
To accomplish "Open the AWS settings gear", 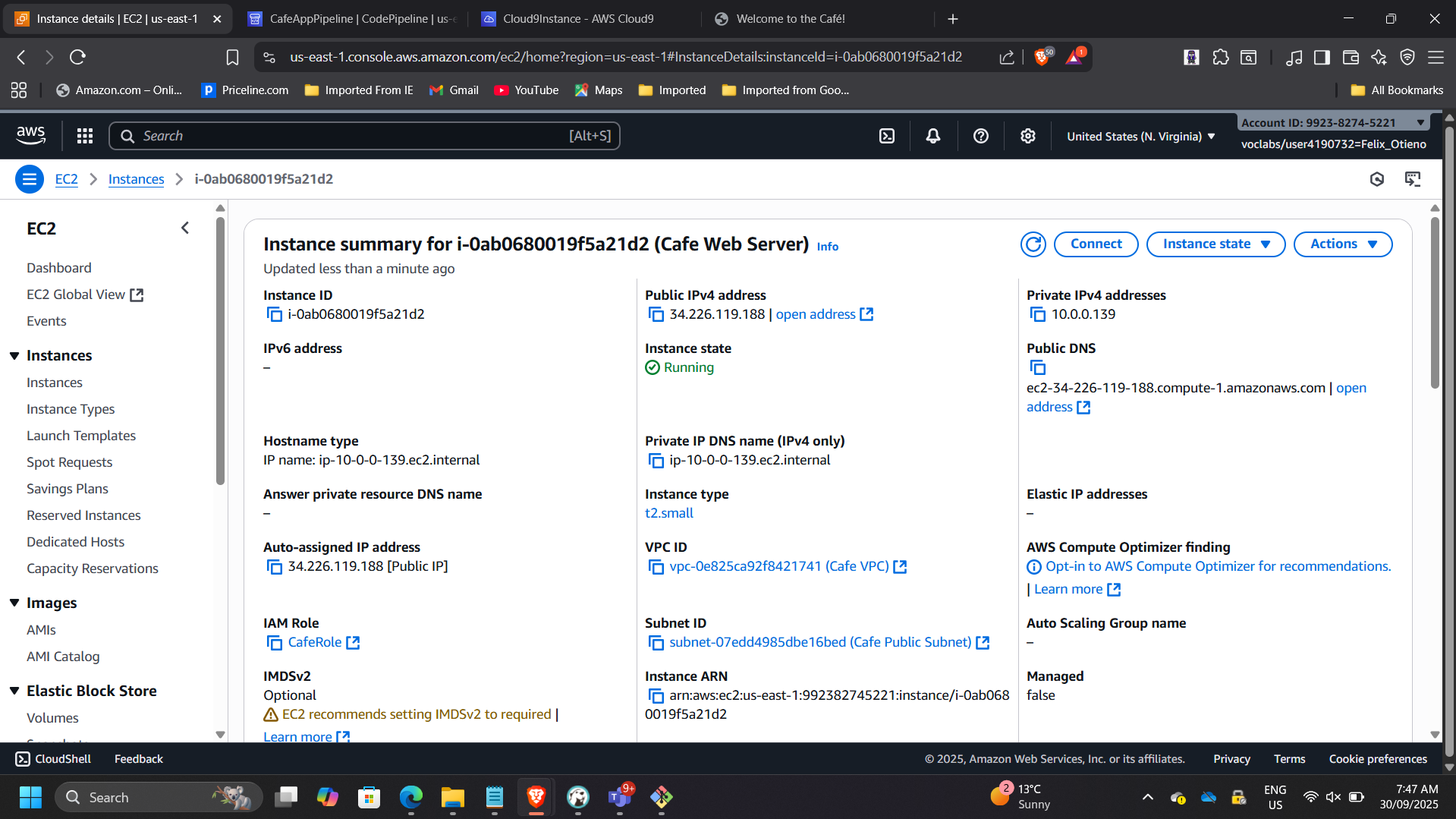I will (x=1027, y=136).
